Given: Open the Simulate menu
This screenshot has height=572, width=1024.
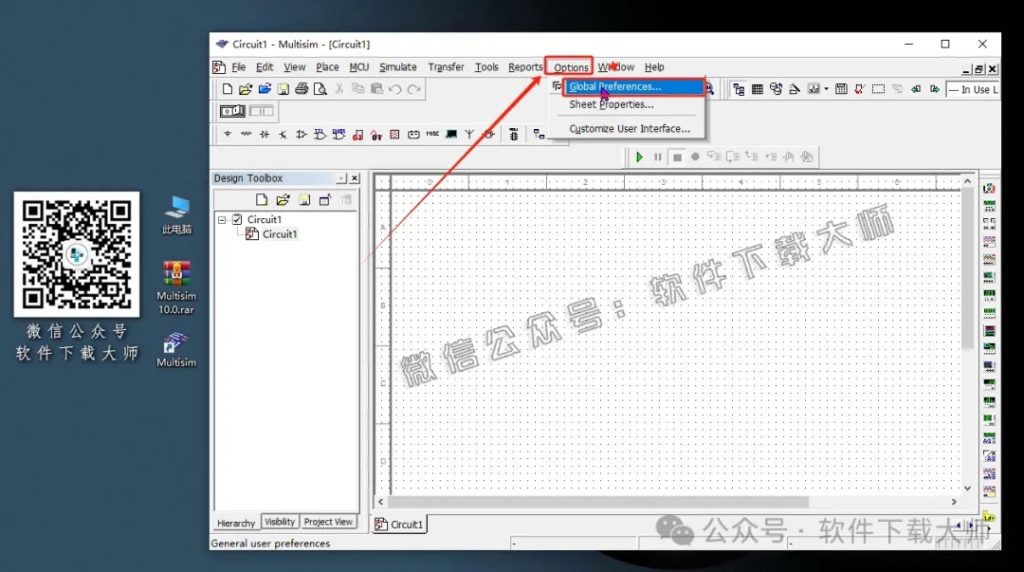Looking at the screenshot, I should click(398, 67).
